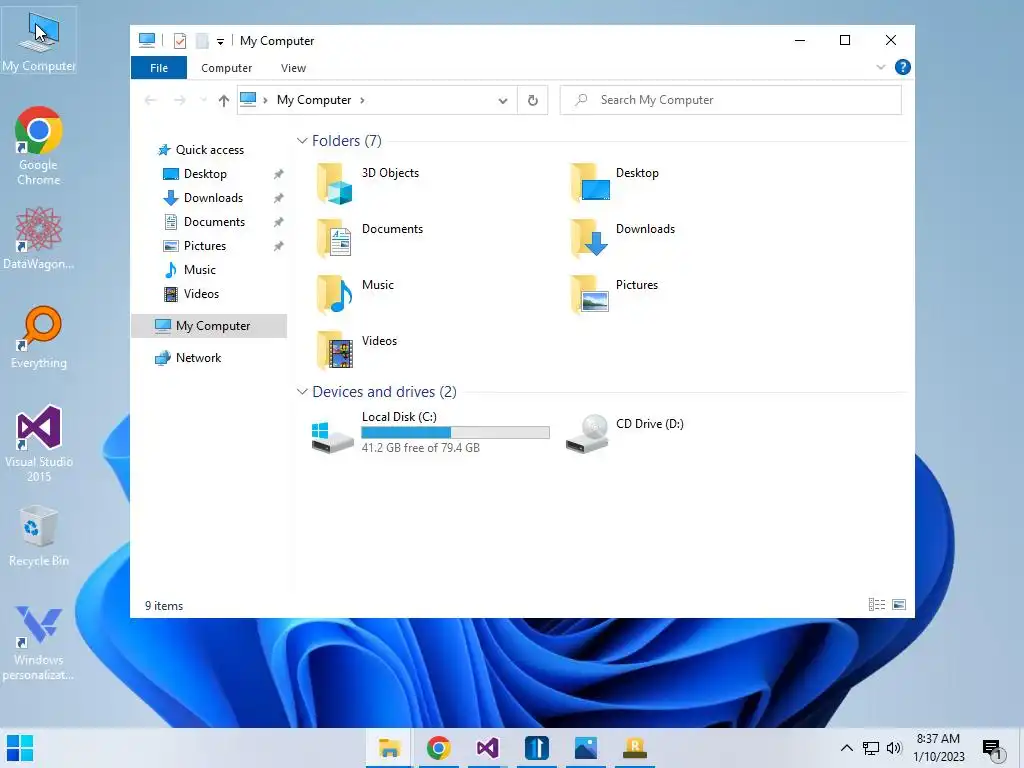Open the Desktop folder in Folders section
Screen dimensions: 1024x768
[615, 183]
